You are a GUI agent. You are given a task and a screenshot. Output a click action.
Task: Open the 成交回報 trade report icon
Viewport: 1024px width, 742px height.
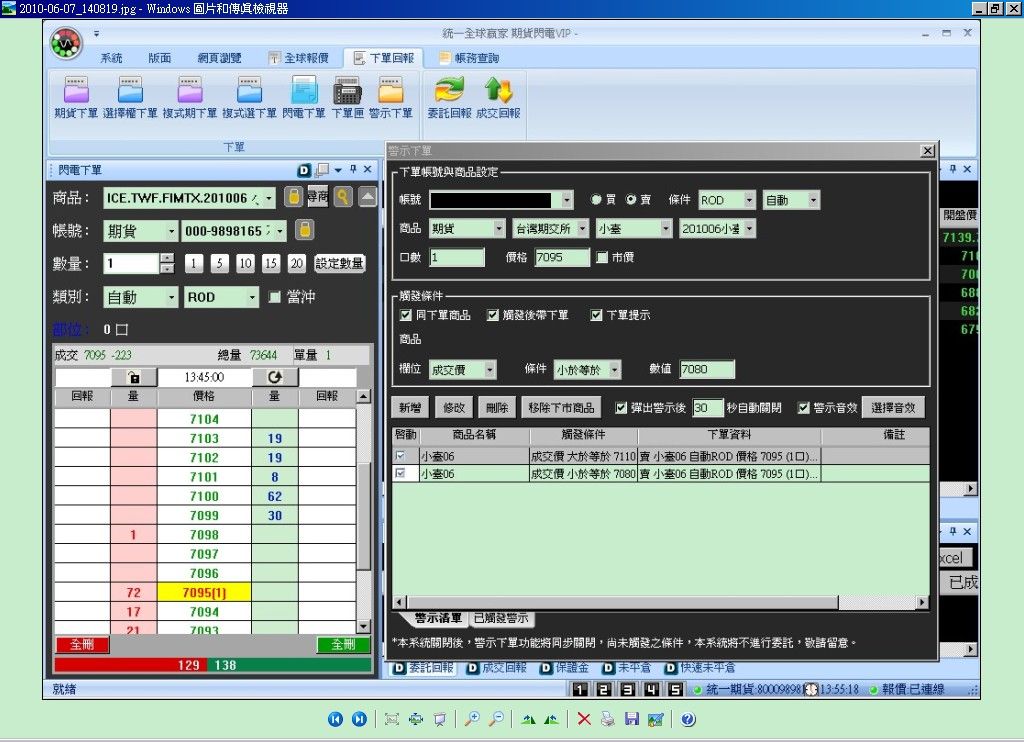pos(498,97)
